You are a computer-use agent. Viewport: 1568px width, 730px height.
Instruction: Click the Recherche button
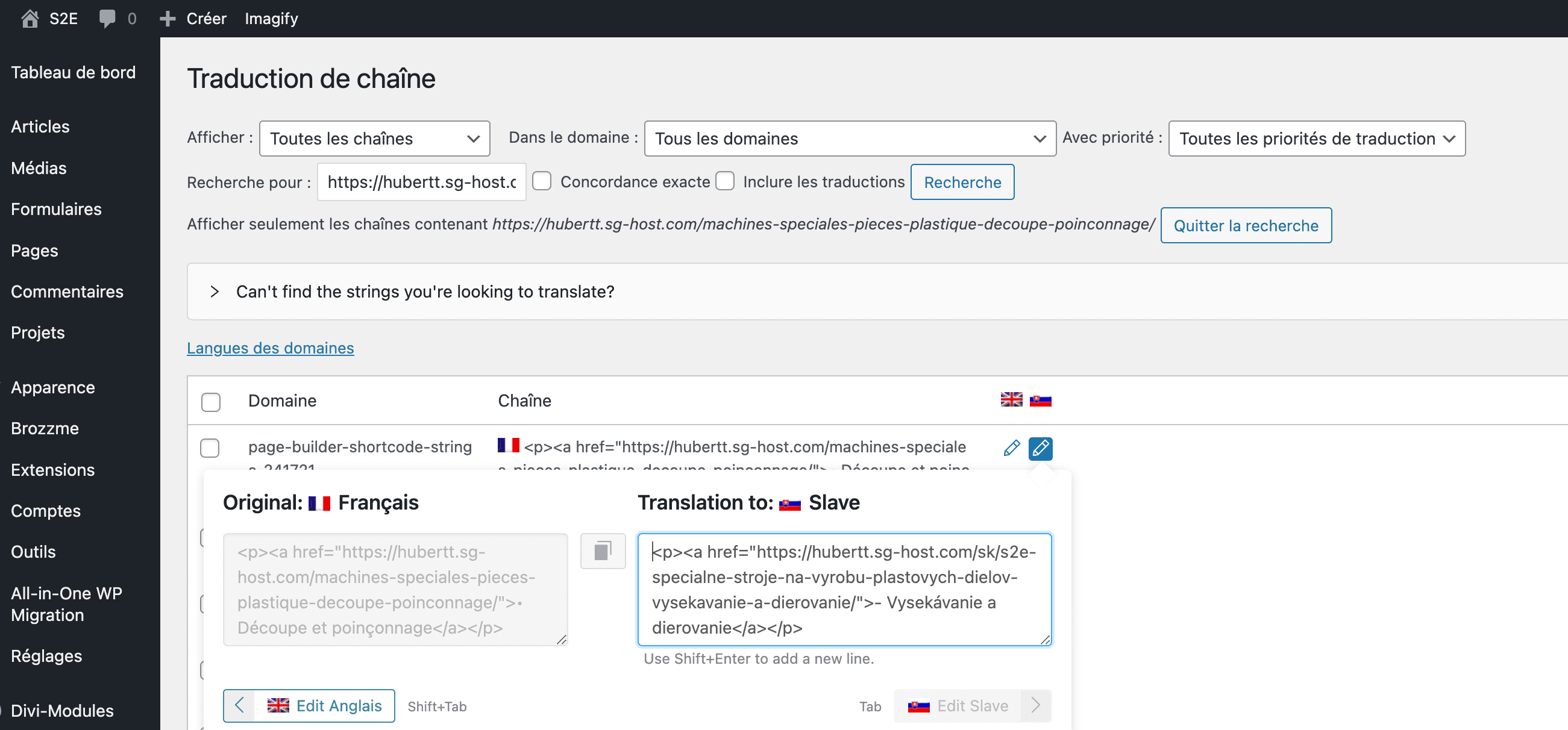point(962,182)
